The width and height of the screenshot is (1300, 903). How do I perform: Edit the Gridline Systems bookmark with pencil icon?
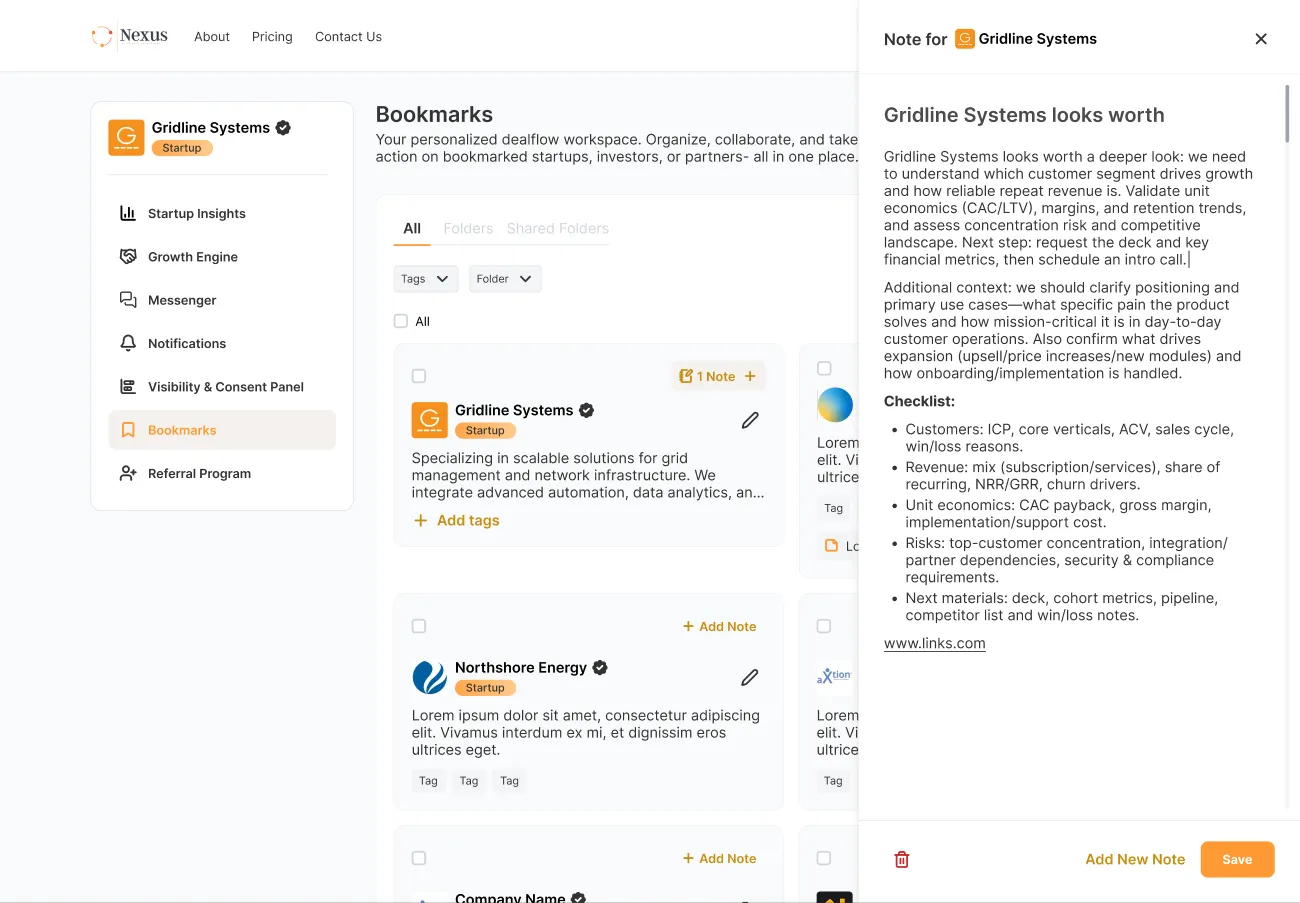(750, 420)
